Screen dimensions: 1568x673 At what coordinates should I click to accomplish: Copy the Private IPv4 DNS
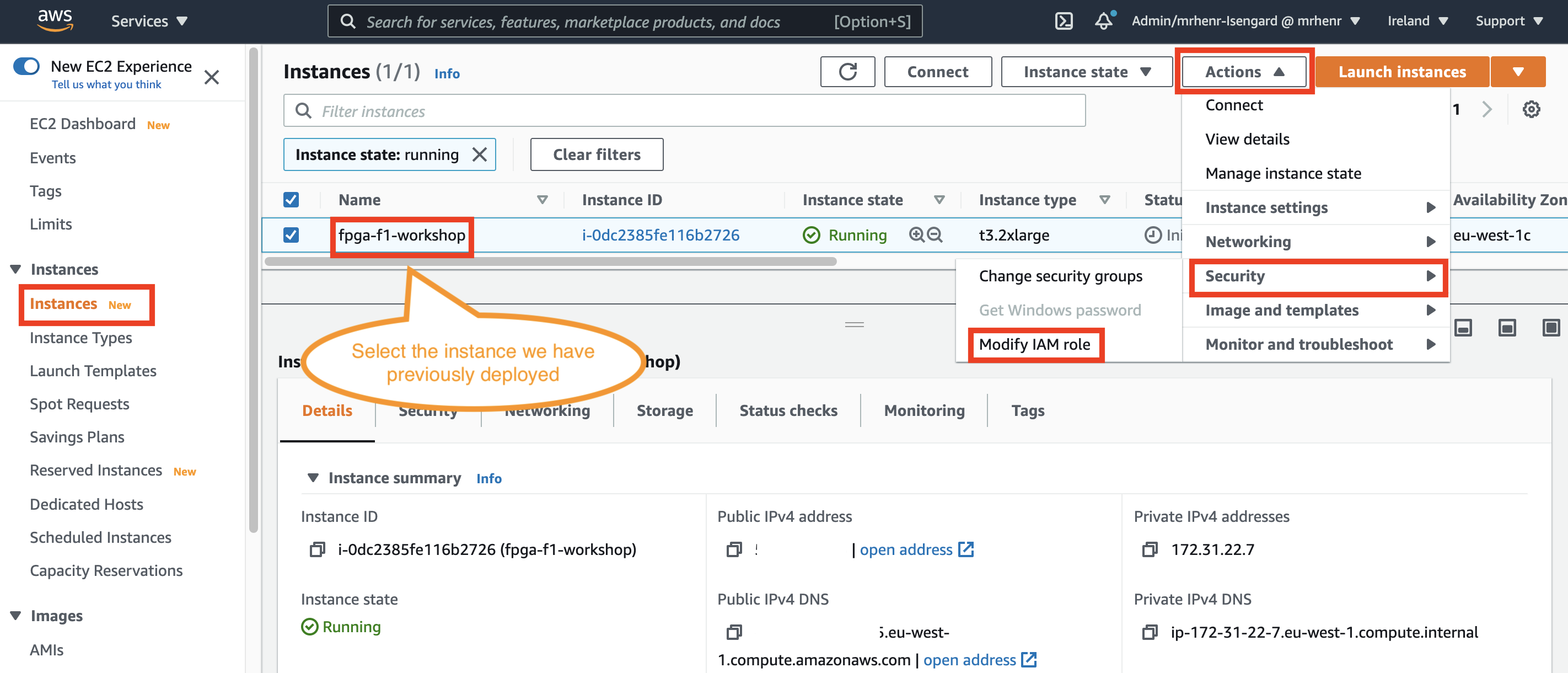(x=1150, y=632)
